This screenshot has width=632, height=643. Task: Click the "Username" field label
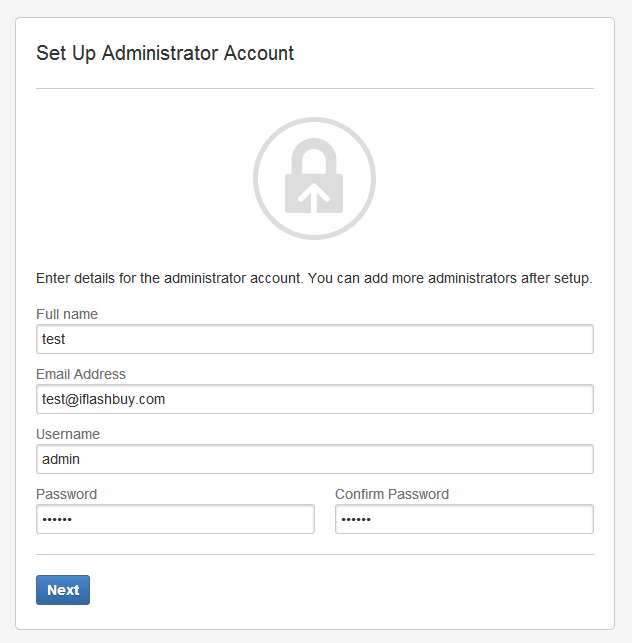[68, 434]
